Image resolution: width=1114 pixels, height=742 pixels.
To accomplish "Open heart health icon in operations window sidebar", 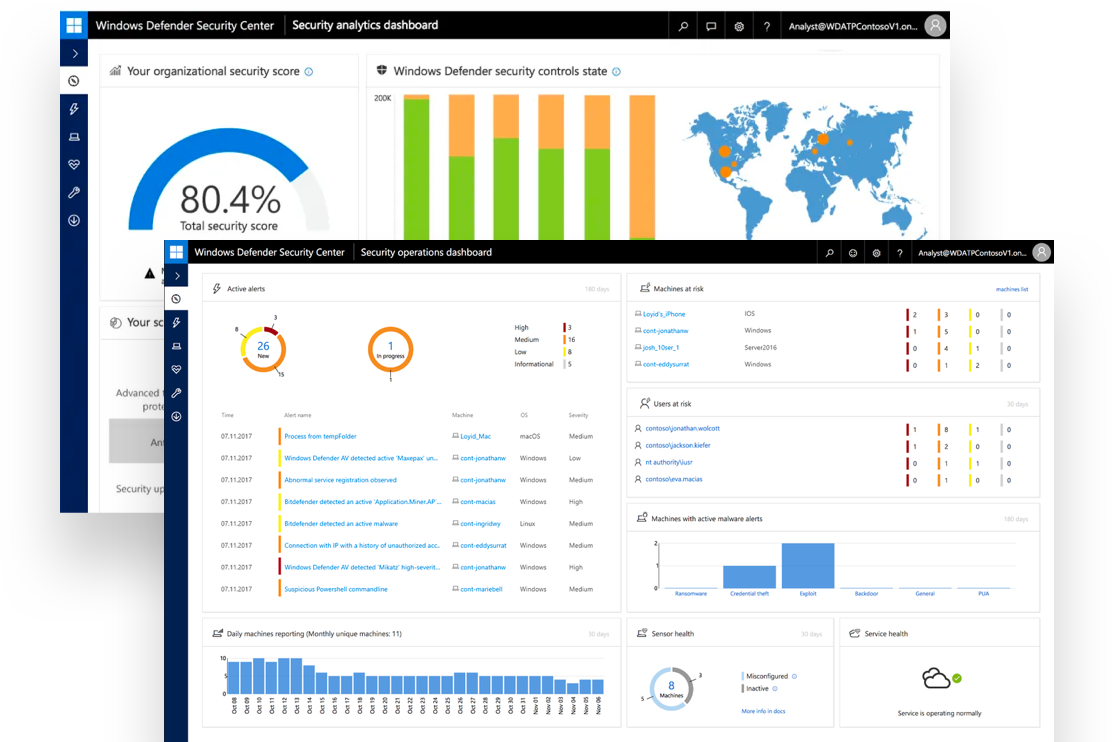I will point(176,370).
